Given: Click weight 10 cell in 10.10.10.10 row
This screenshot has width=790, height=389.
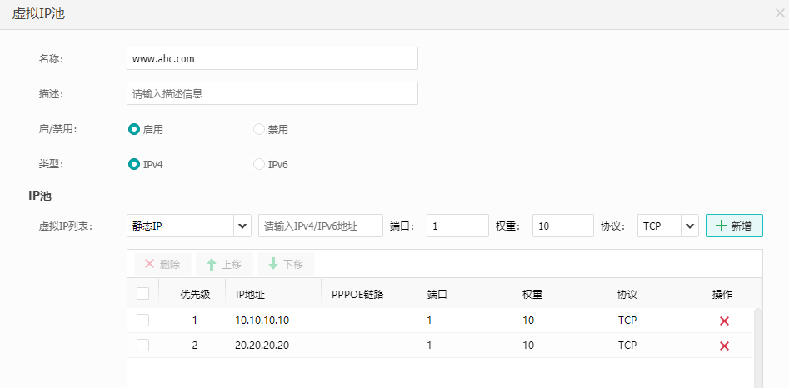Looking at the screenshot, I should point(528,320).
